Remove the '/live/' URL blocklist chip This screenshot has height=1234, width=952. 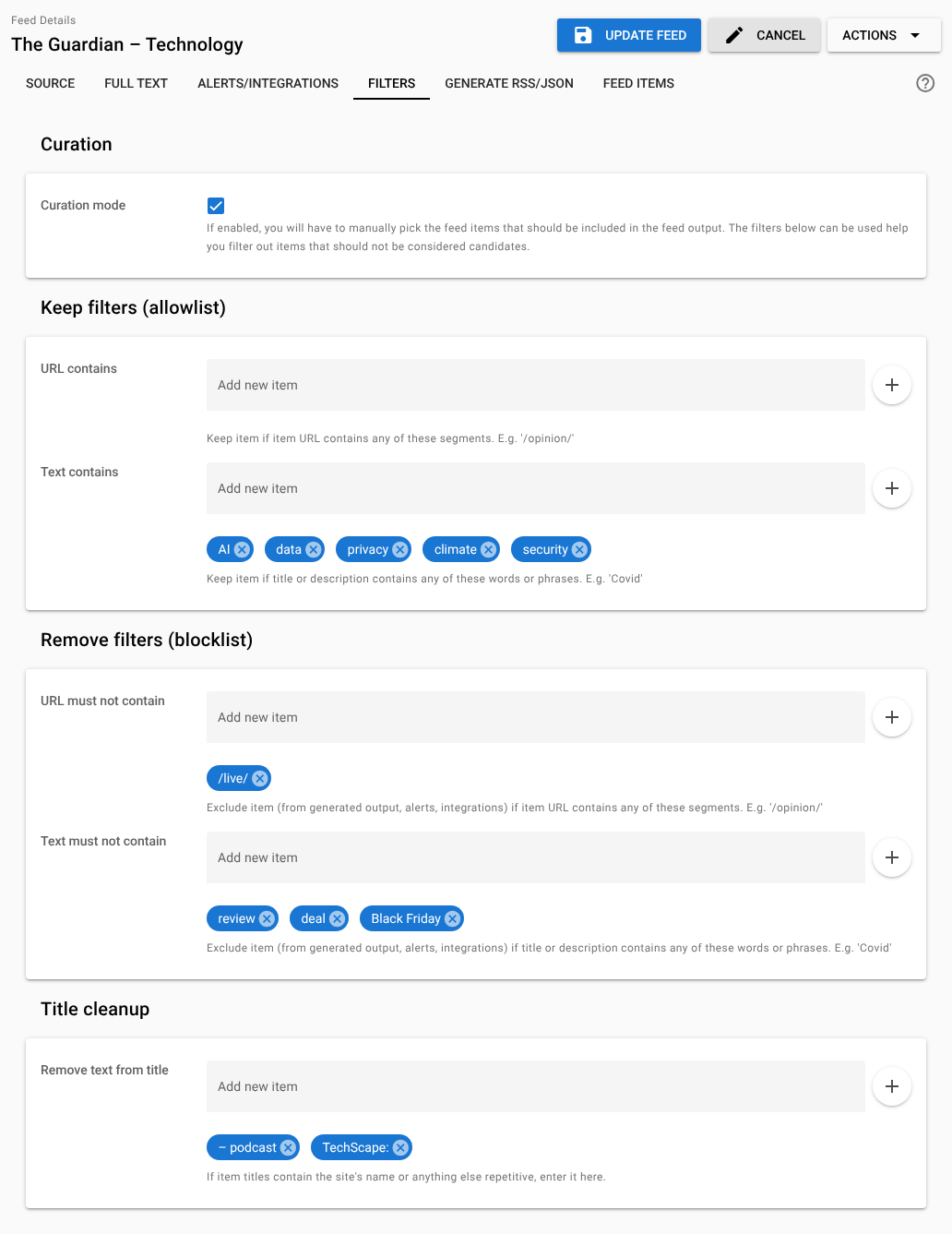click(260, 778)
